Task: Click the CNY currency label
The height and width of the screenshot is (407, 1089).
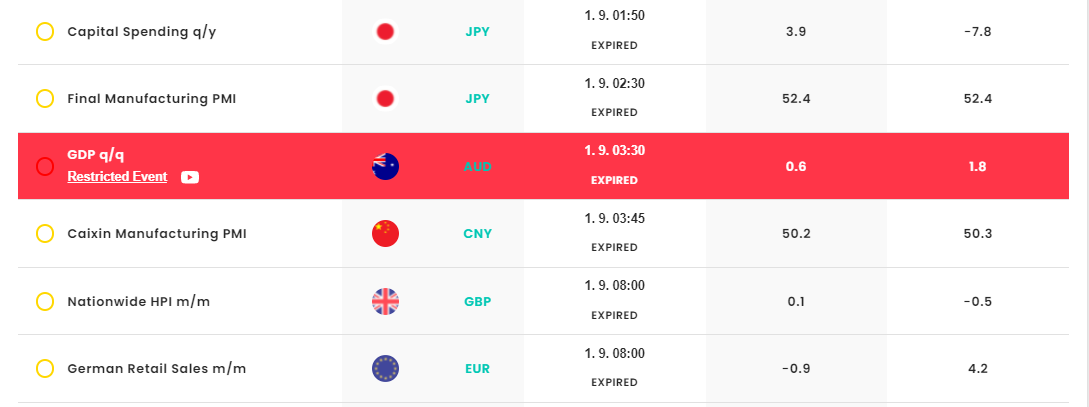Action: (478, 234)
